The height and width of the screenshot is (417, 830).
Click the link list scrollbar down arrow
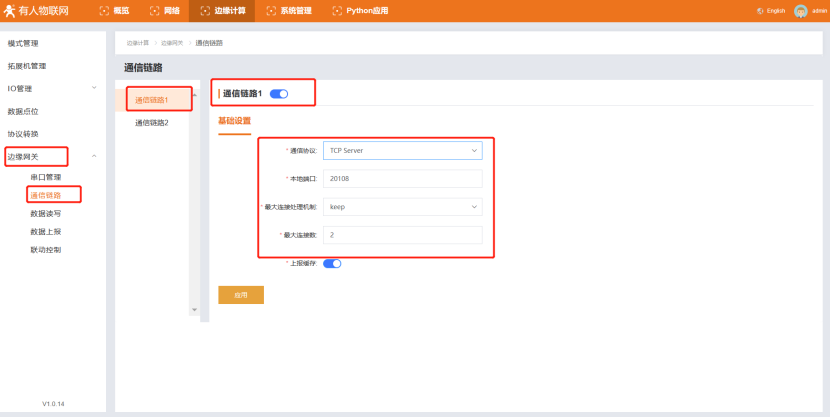coord(194,310)
